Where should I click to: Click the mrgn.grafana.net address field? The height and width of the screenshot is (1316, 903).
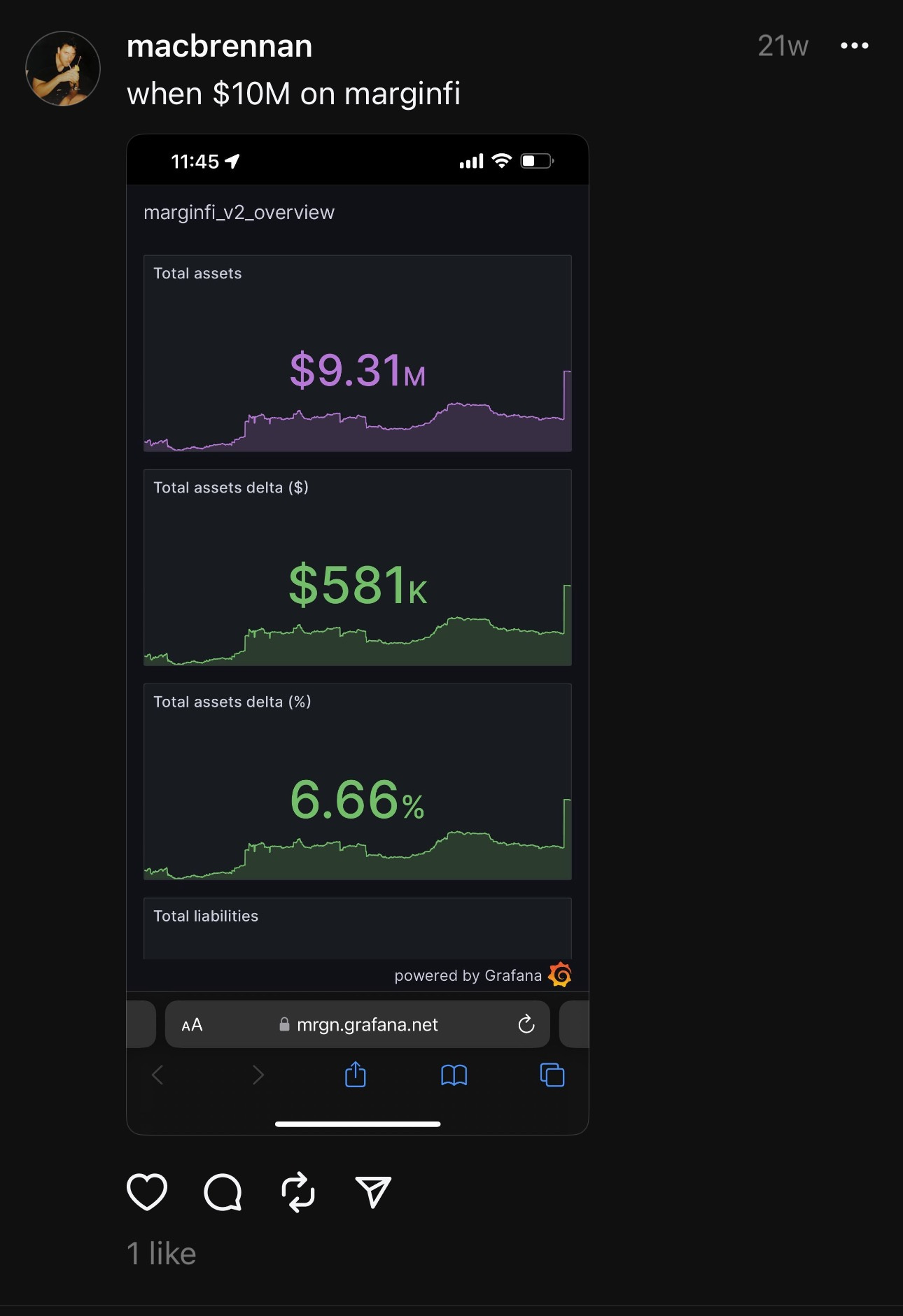point(358,1024)
